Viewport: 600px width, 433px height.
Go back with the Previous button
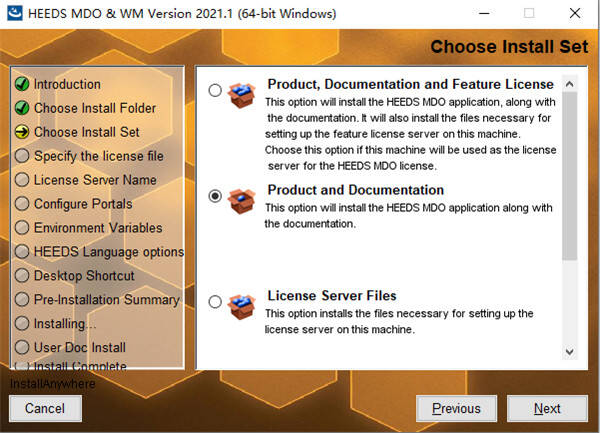[456, 408]
